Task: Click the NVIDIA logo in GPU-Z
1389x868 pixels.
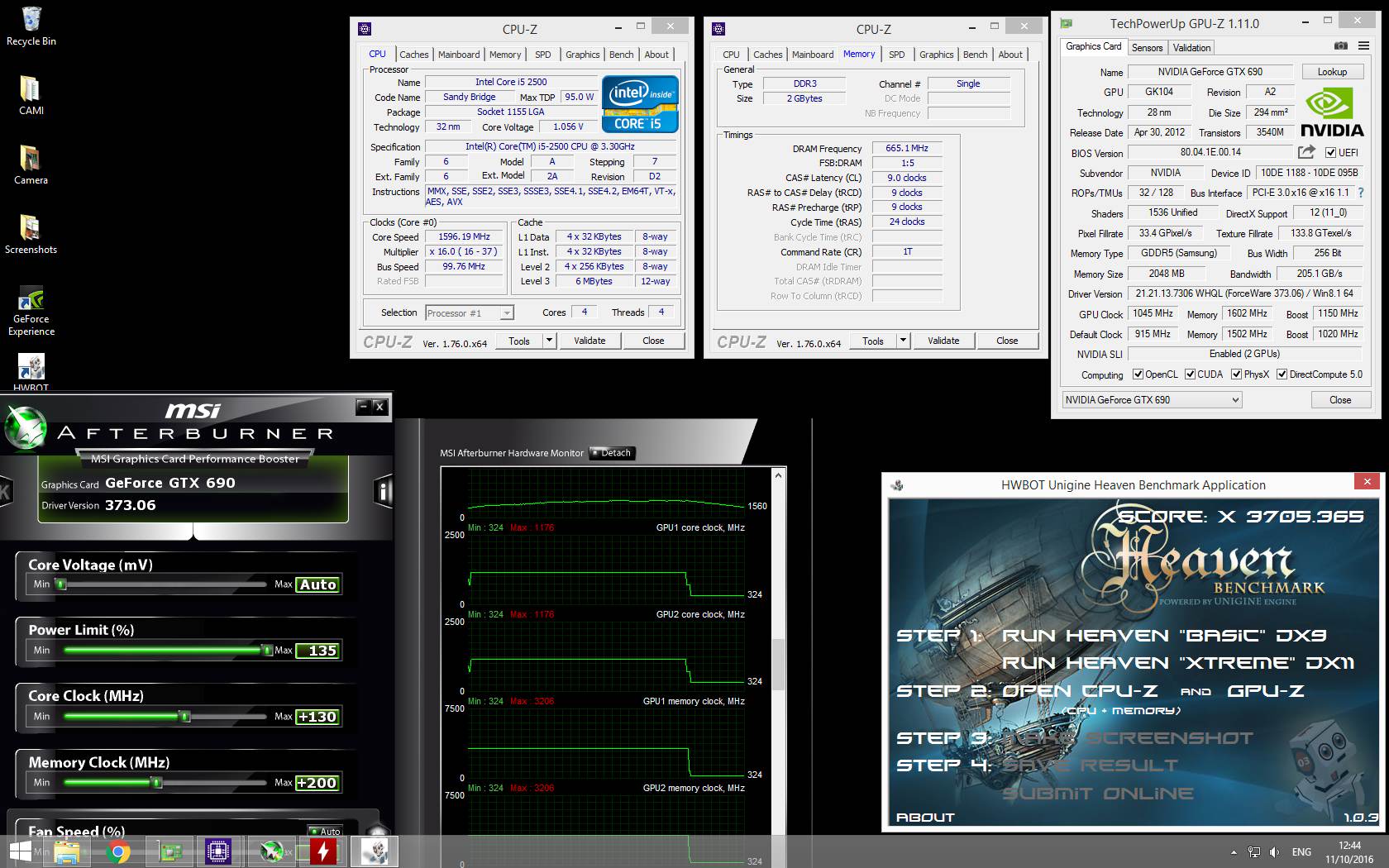Action: pos(1332,113)
